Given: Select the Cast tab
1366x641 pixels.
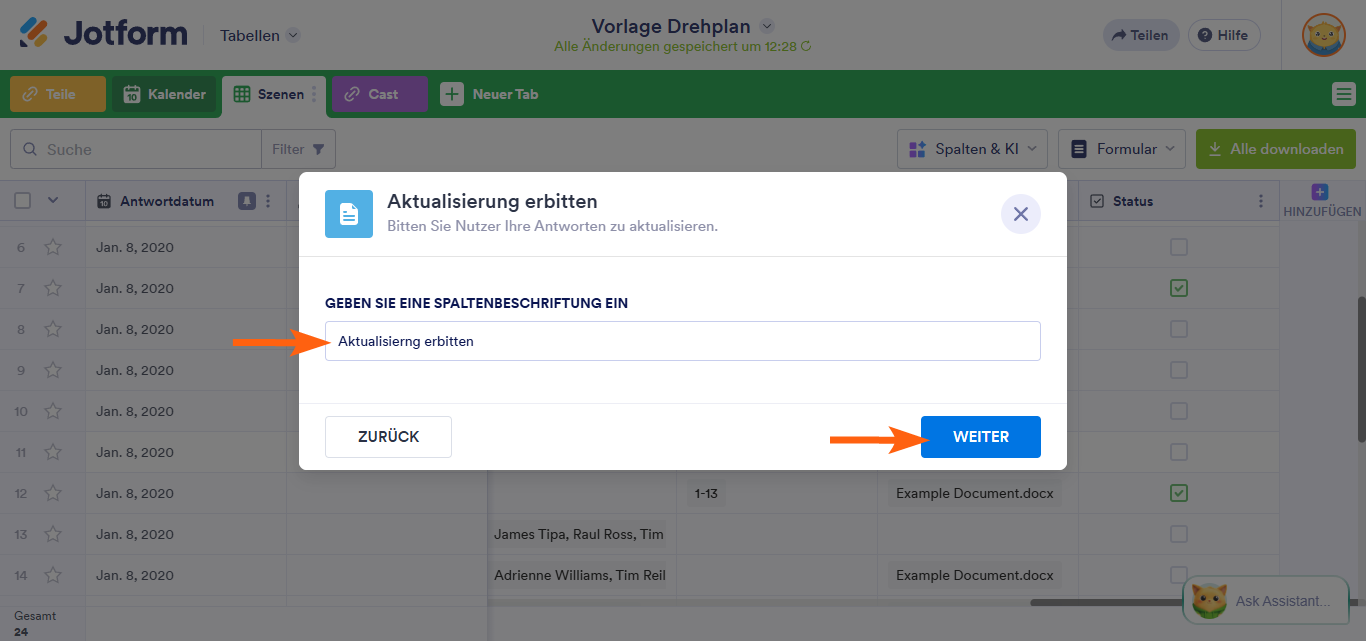Looking at the screenshot, I should click(378, 94).
